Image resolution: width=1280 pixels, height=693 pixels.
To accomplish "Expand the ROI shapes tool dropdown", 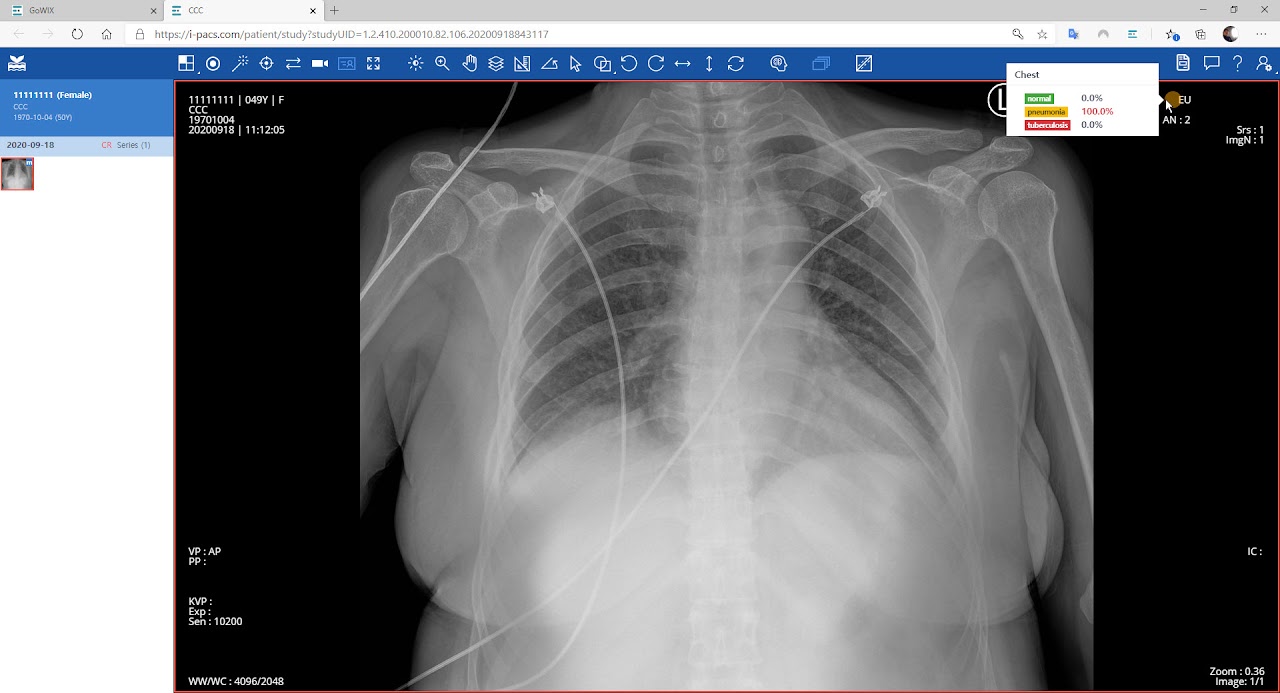I will click(603, 64).
